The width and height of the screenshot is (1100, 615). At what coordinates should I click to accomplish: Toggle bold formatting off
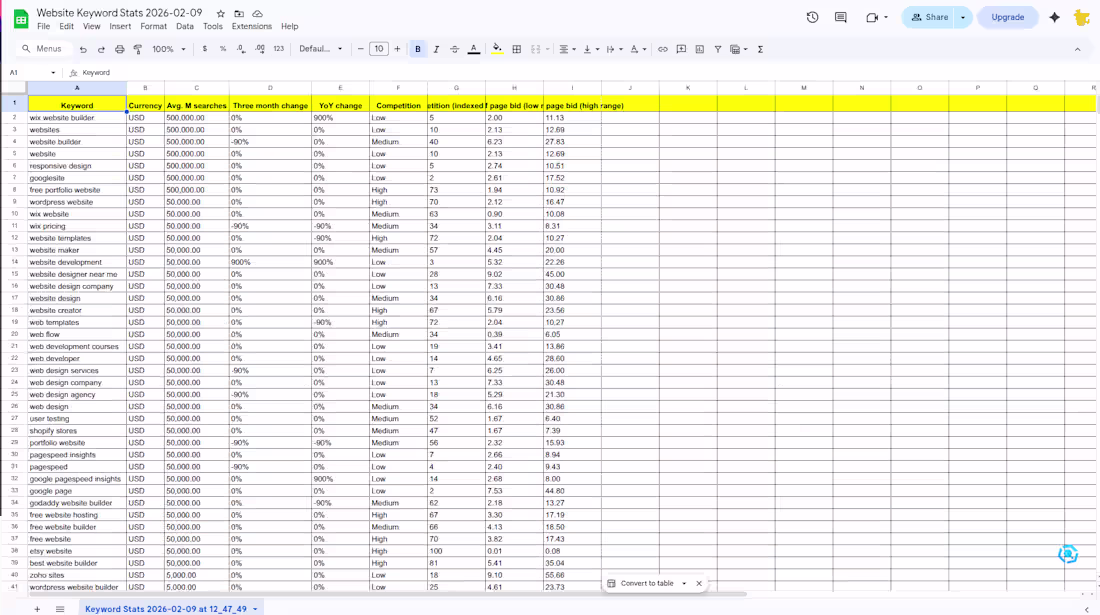418,48
